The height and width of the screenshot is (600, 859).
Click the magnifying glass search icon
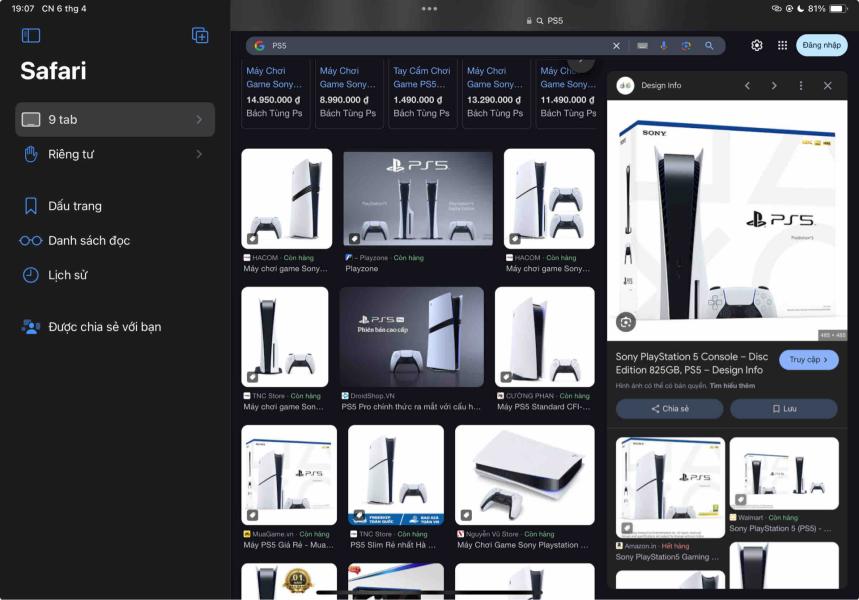(709, 46)
